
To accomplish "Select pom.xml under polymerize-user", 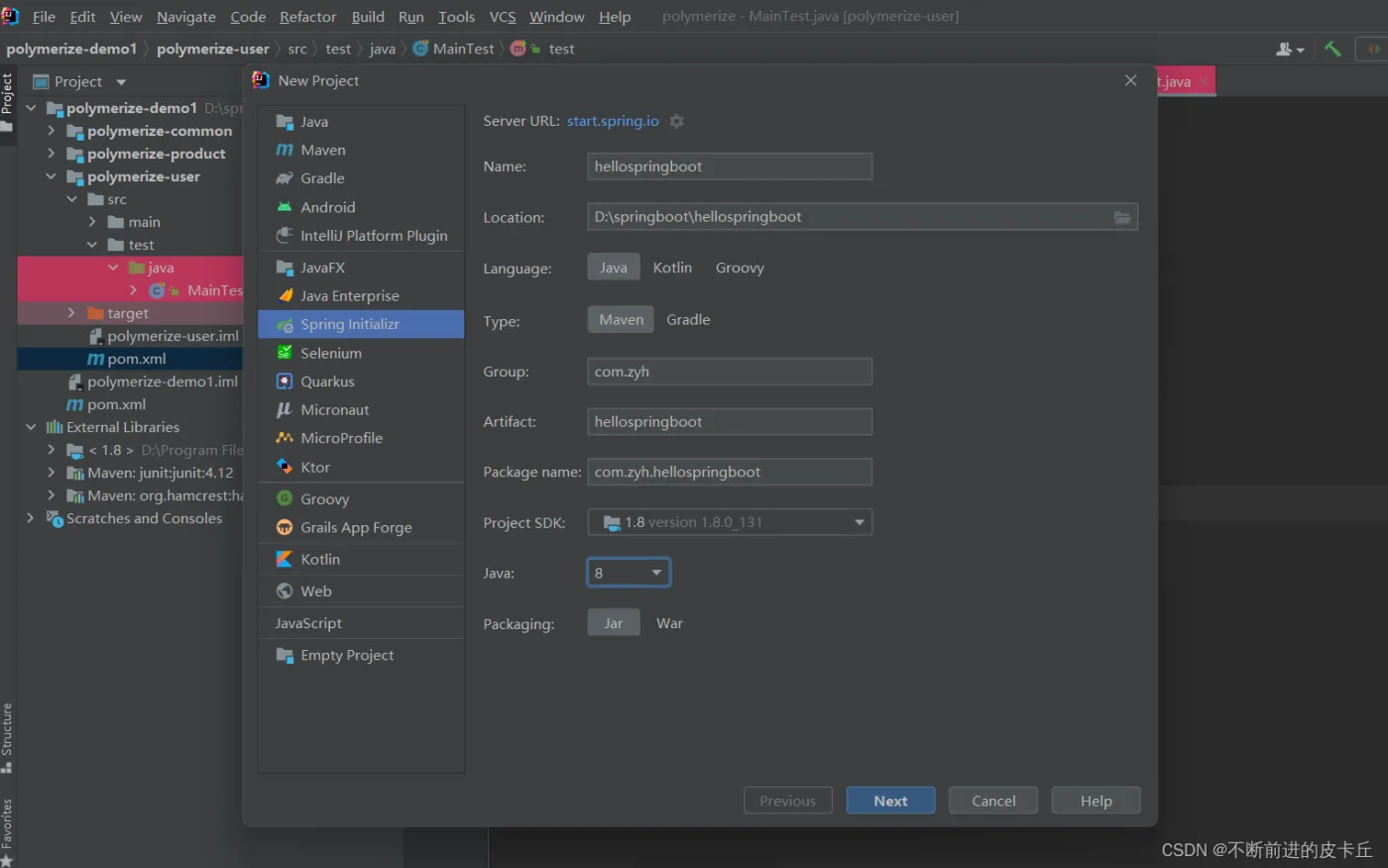I will point(130,359).
